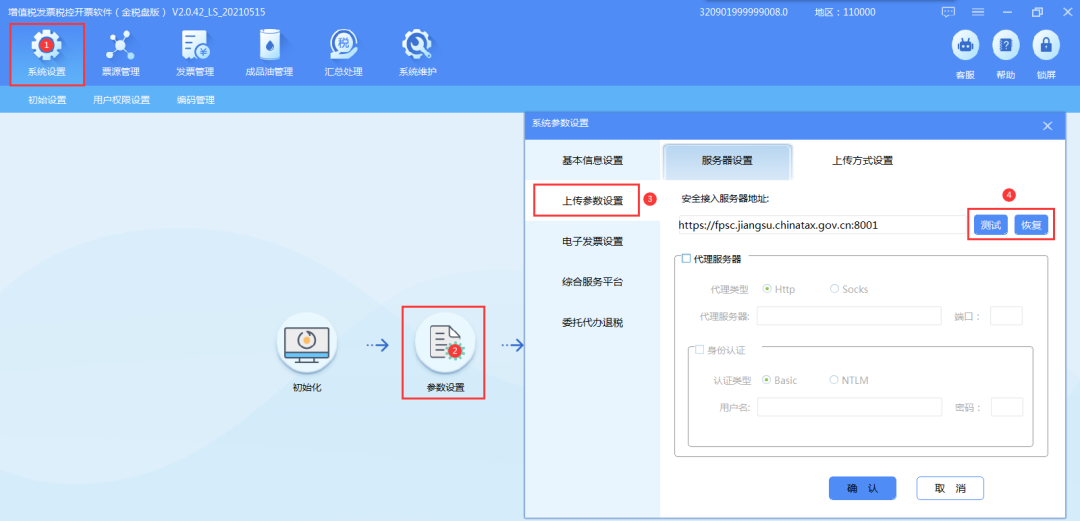Confirm settings with 确认 button

862,488
